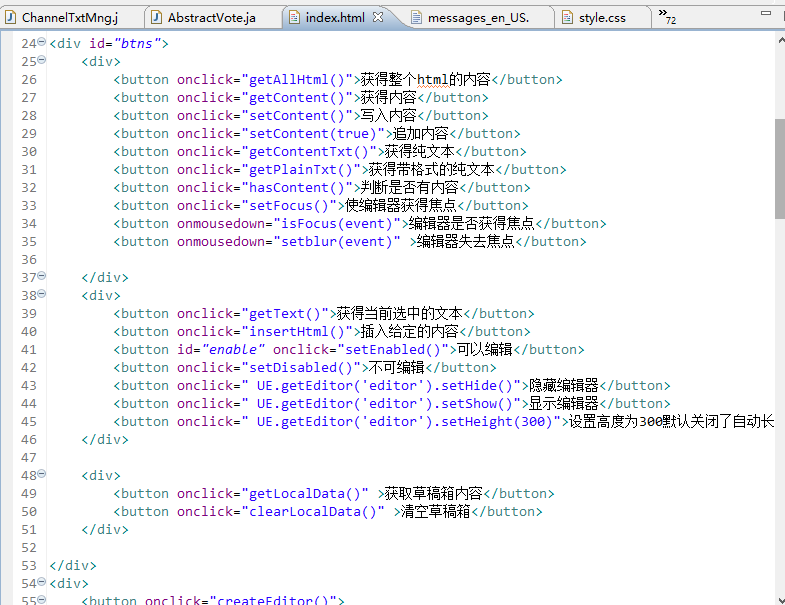Click on getLocalData() in line 49
The width and height of the screenshot is (785, 605).
tap(305, 494)
